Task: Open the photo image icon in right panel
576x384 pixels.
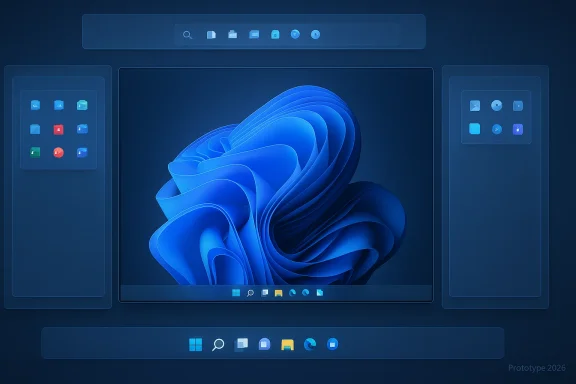Action: (x=475, y=106)
